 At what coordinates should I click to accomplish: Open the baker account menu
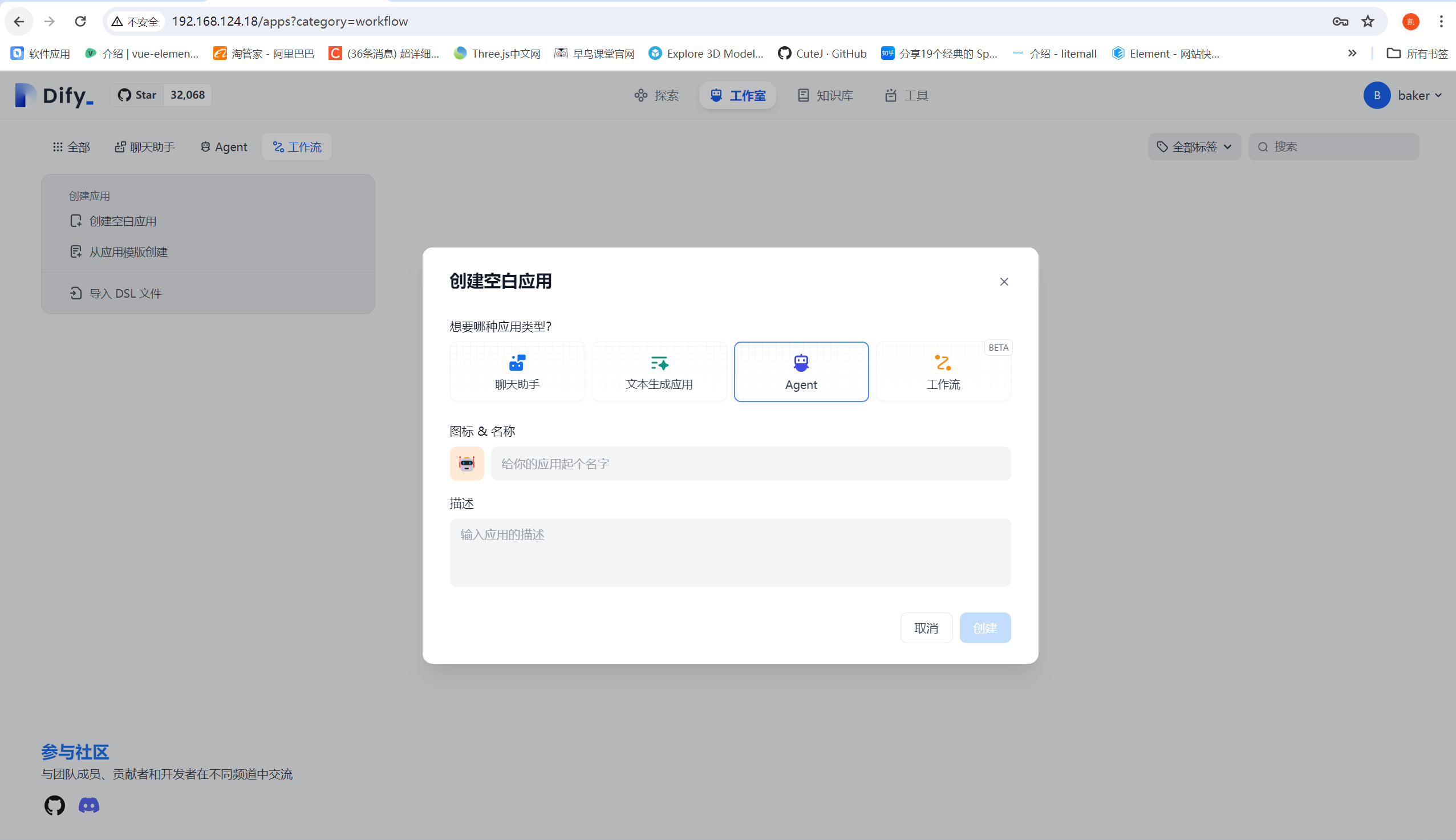coord(1403,95)
